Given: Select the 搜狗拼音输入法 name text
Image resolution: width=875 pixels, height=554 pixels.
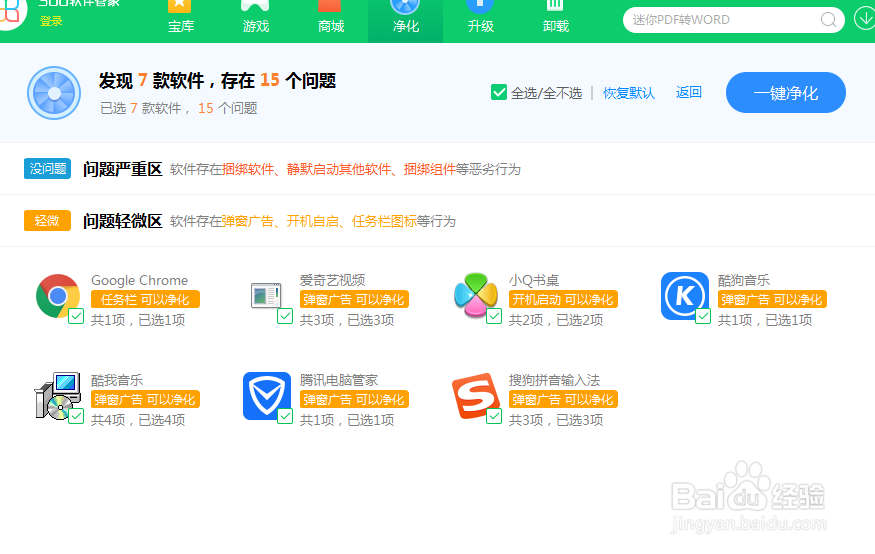Looking at the screenshot, I should pyautogui.click(x=554, y=380).
